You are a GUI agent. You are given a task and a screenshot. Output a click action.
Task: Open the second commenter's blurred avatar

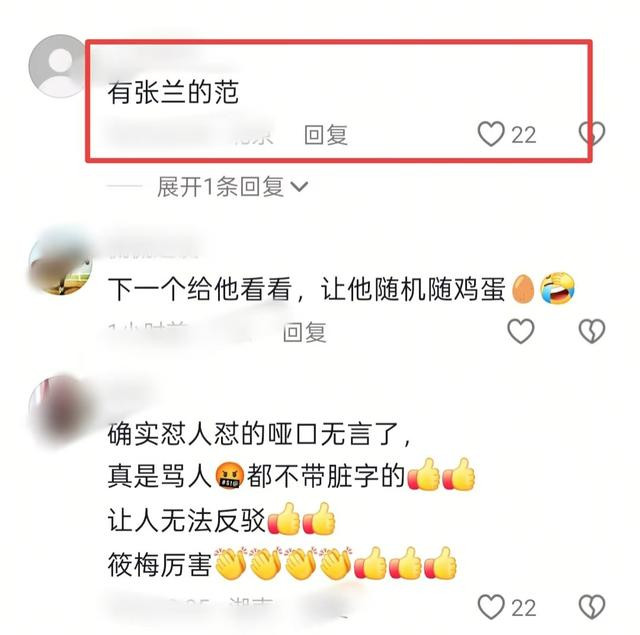pyautogui.click(x=60, y=263)
